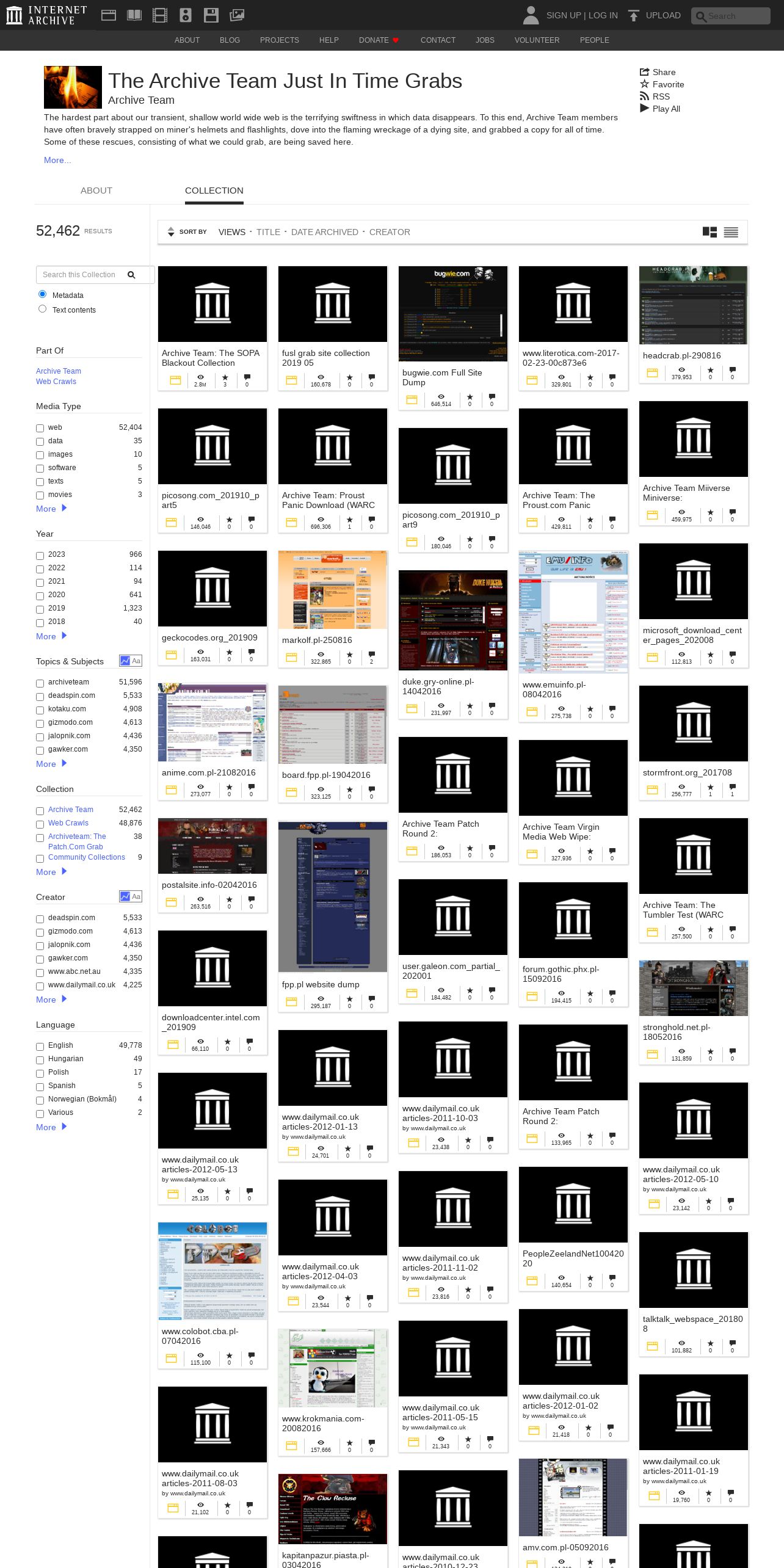Image resolution: width=784 pixels, height=1568 pixels.
Task: Check the 2019 year checkbox
Action: point(40,609)
